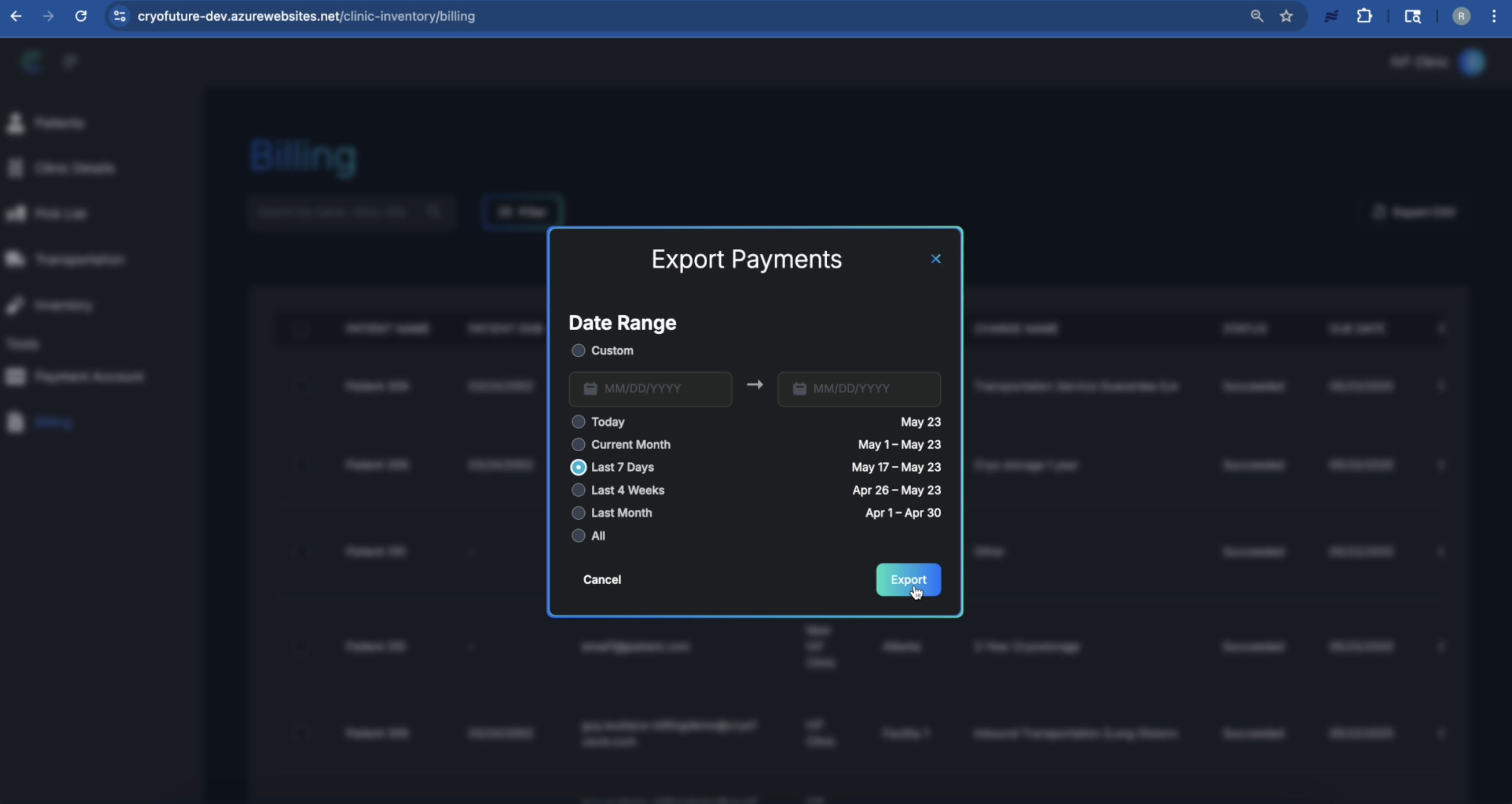Reload the browser page

point(81,17)
